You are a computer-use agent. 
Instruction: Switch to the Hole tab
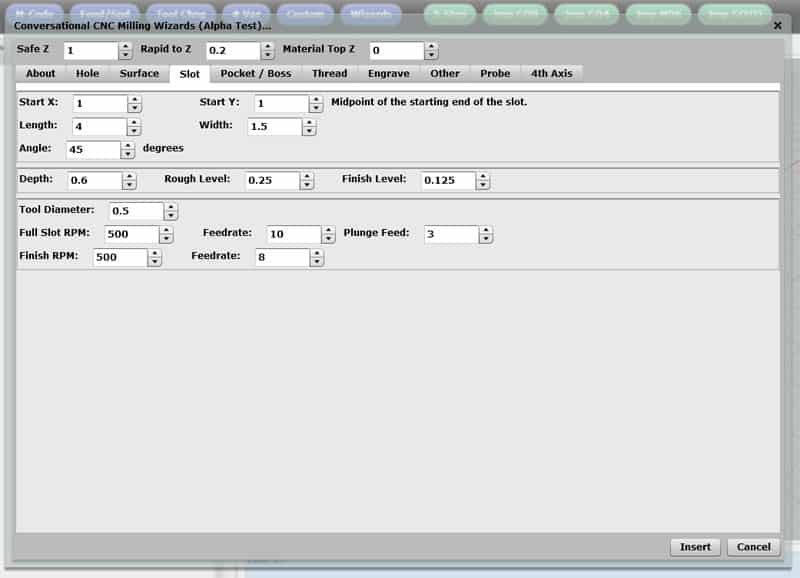pos(86,73)
